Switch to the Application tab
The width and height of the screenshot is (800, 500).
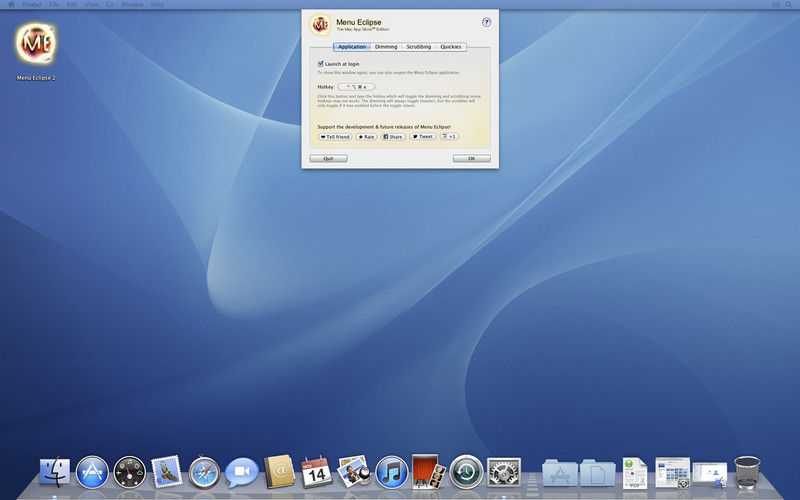(352, 46)
